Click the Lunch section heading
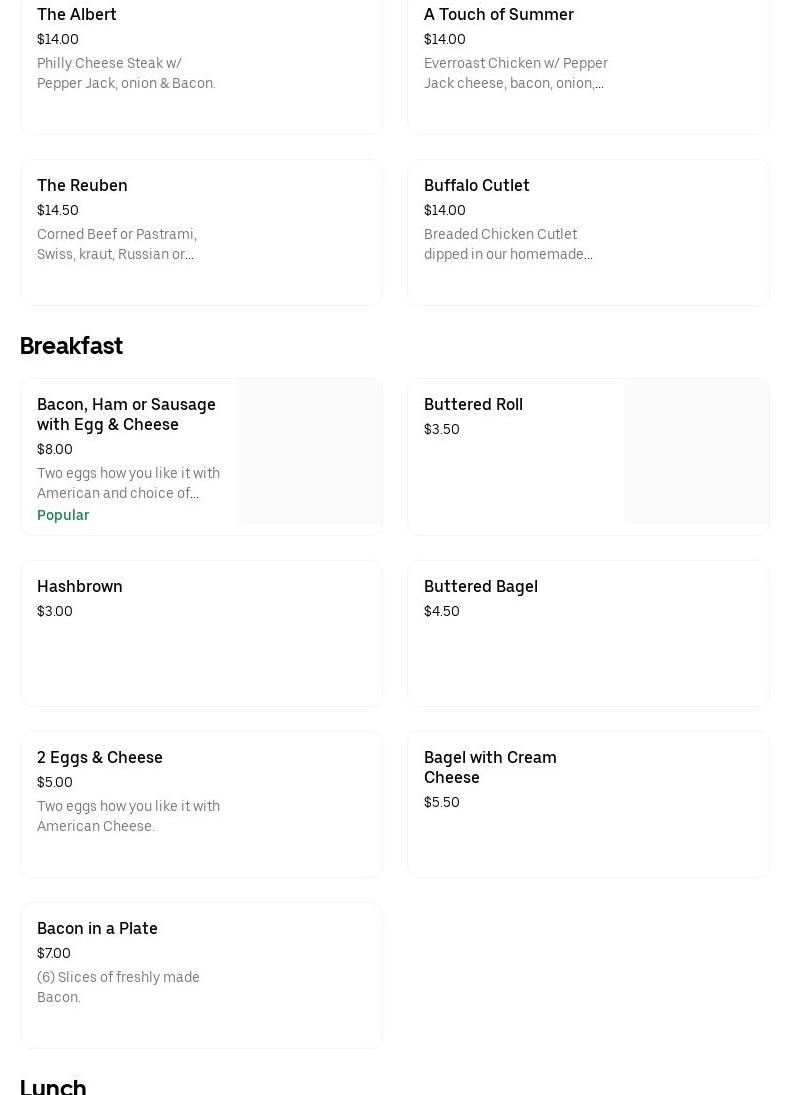804x1095 pixels. (53, 1085)
